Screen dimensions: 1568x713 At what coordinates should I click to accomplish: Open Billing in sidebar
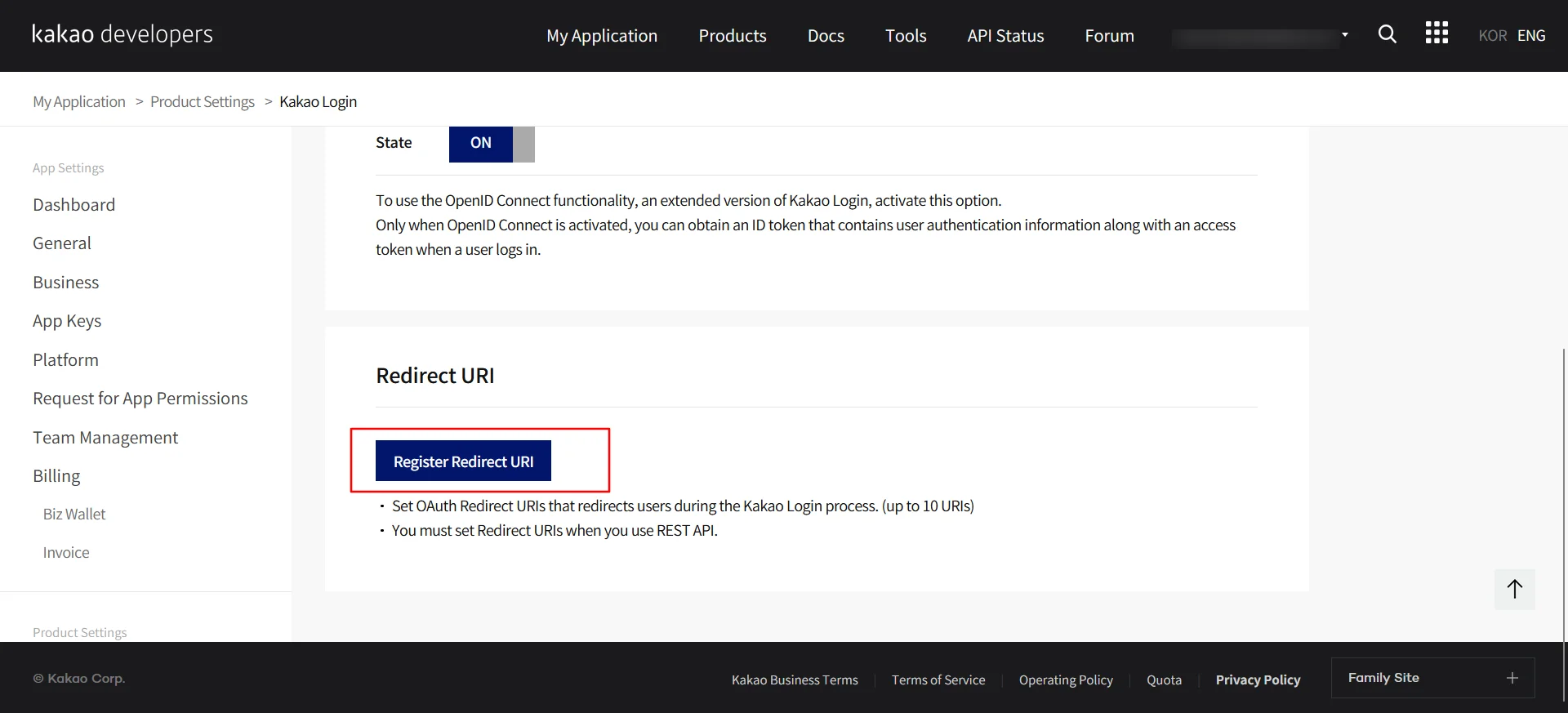(56, 476)
